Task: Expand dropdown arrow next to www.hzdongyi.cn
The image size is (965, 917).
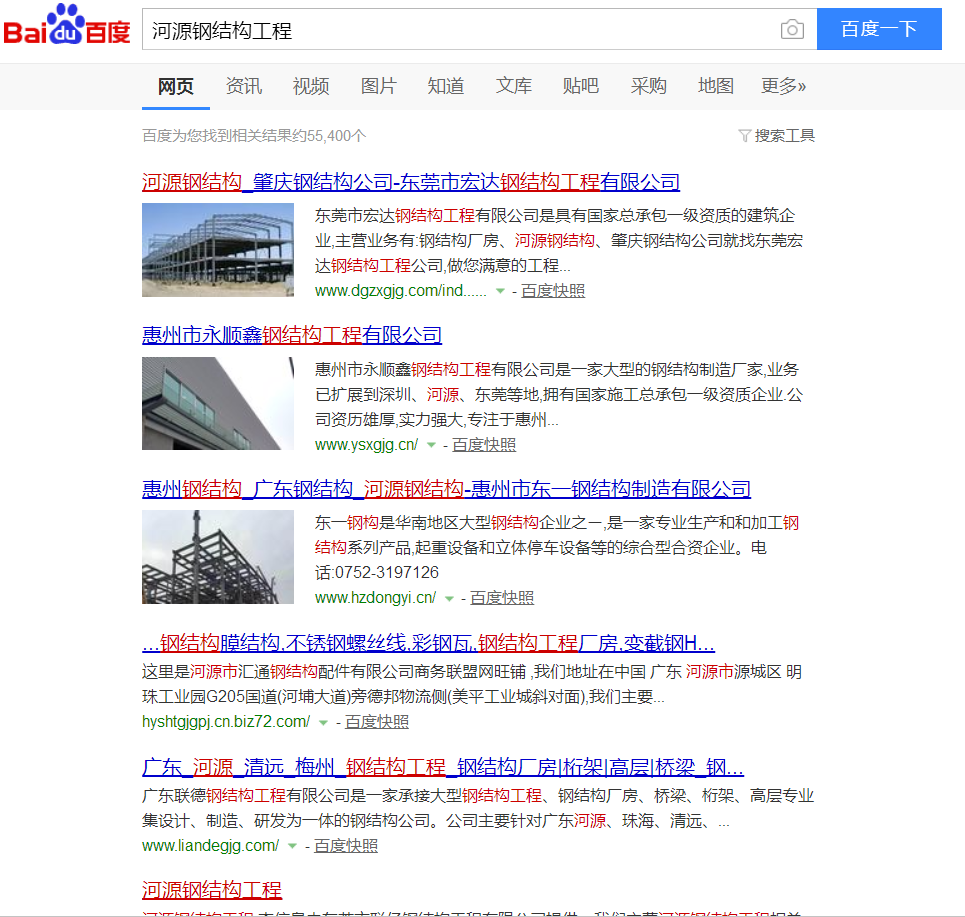Action: click(449, 598)
